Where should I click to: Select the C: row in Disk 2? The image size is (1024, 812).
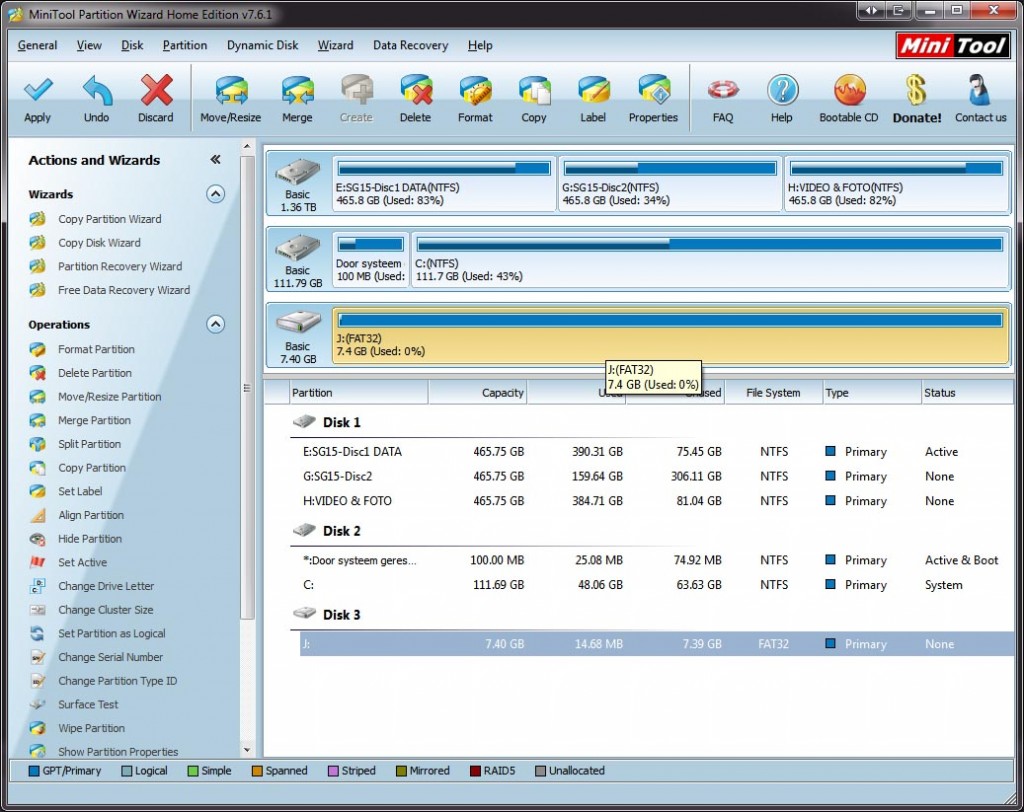coord(656,585)
